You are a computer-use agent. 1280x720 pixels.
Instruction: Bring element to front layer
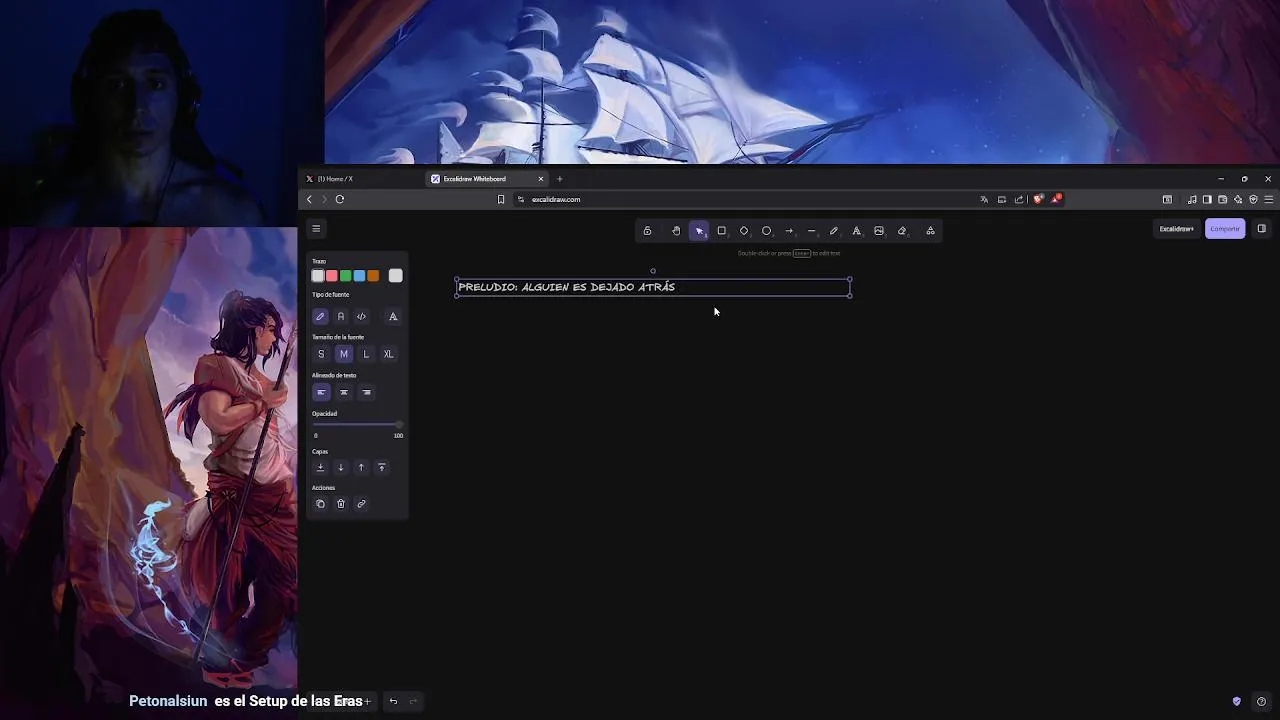point(381,467)
